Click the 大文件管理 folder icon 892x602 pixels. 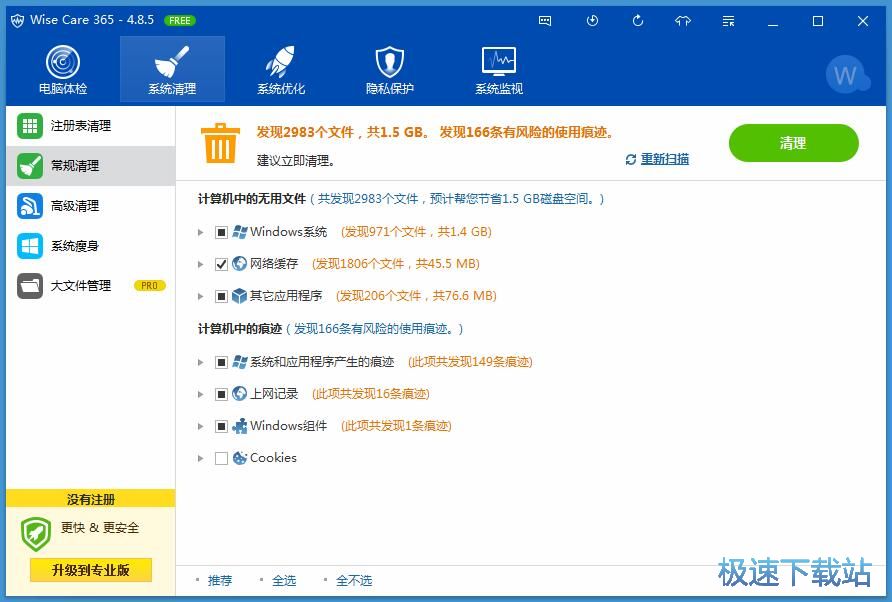30,286
